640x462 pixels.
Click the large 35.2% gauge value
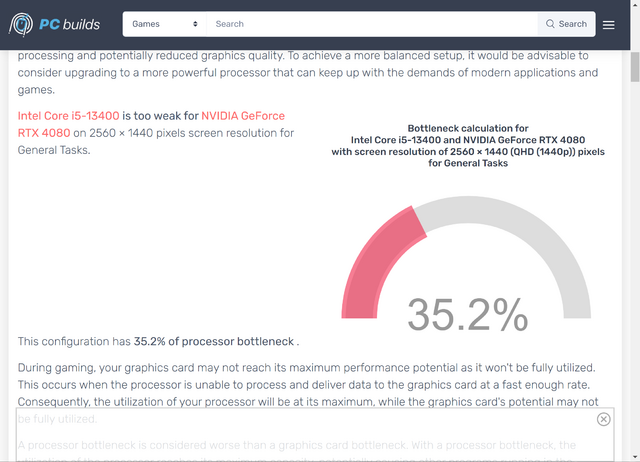coord(468,315)
